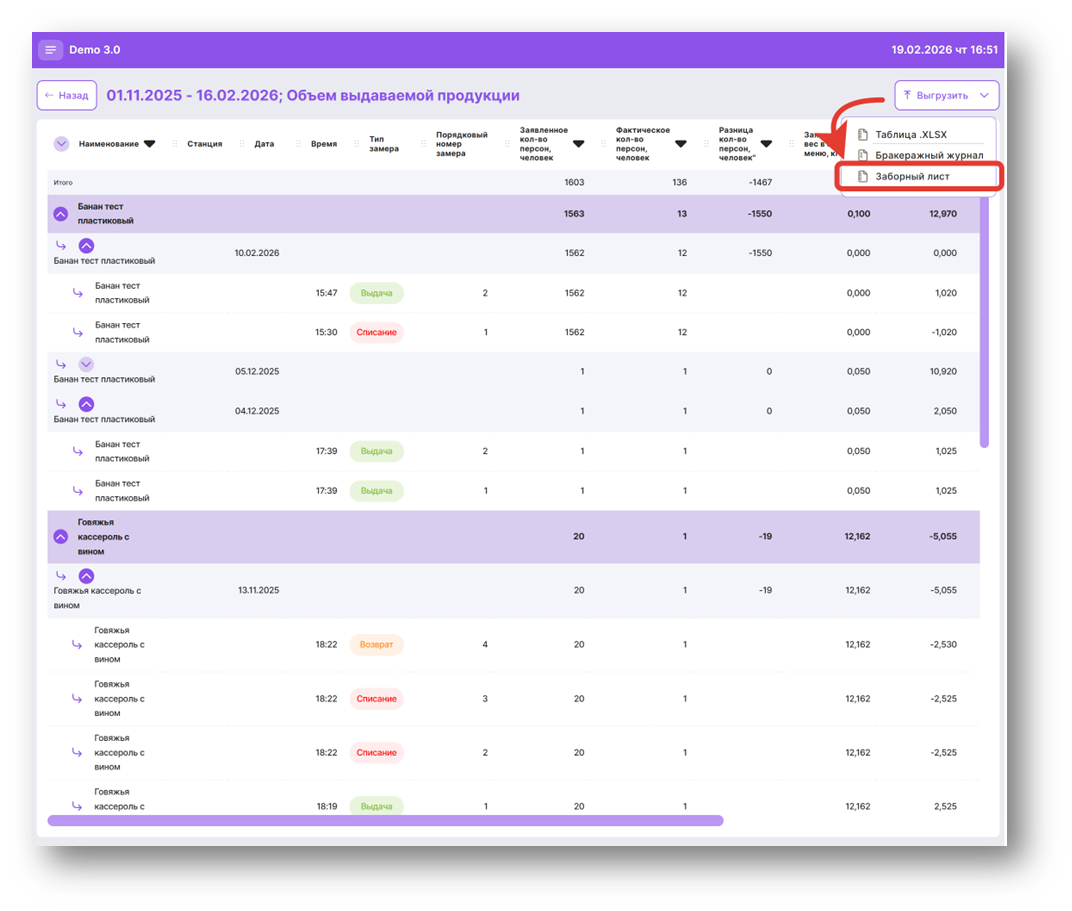Click the -5,055 value in 13.11.2025 row
This screenshot has height=911, width=1072.
coord(943,590)
